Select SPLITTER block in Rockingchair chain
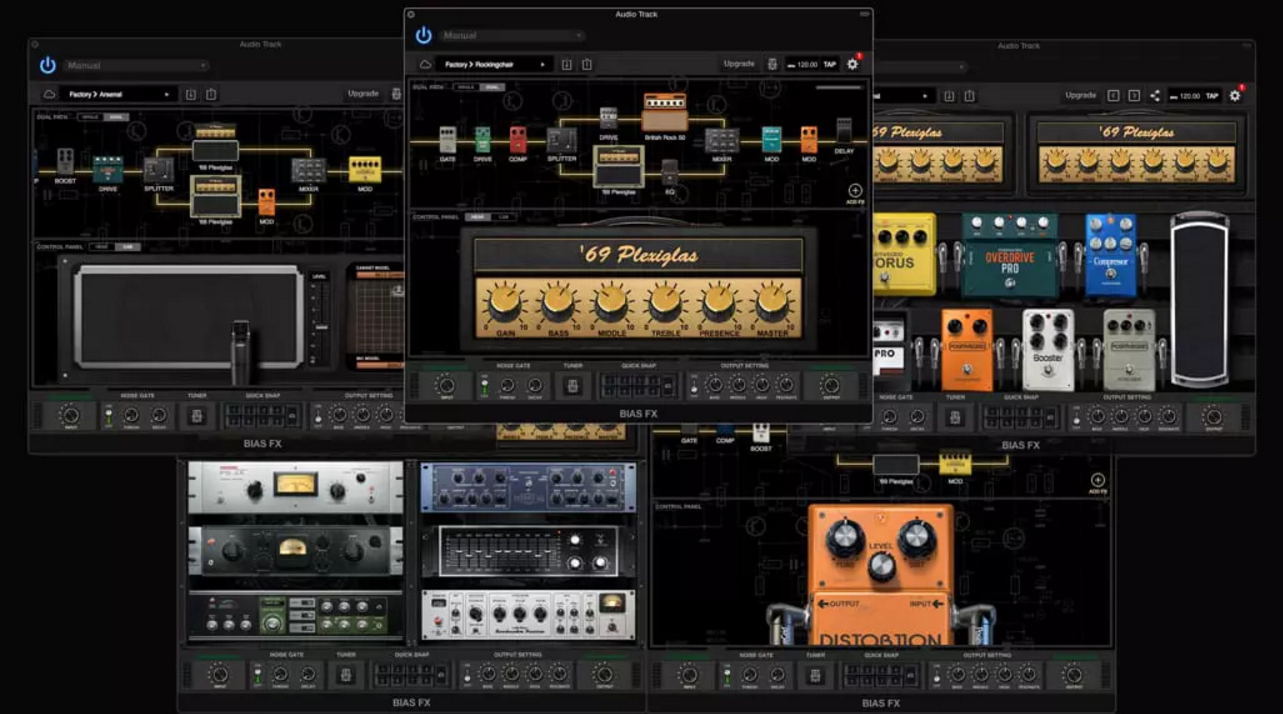 tap(561, 140)
